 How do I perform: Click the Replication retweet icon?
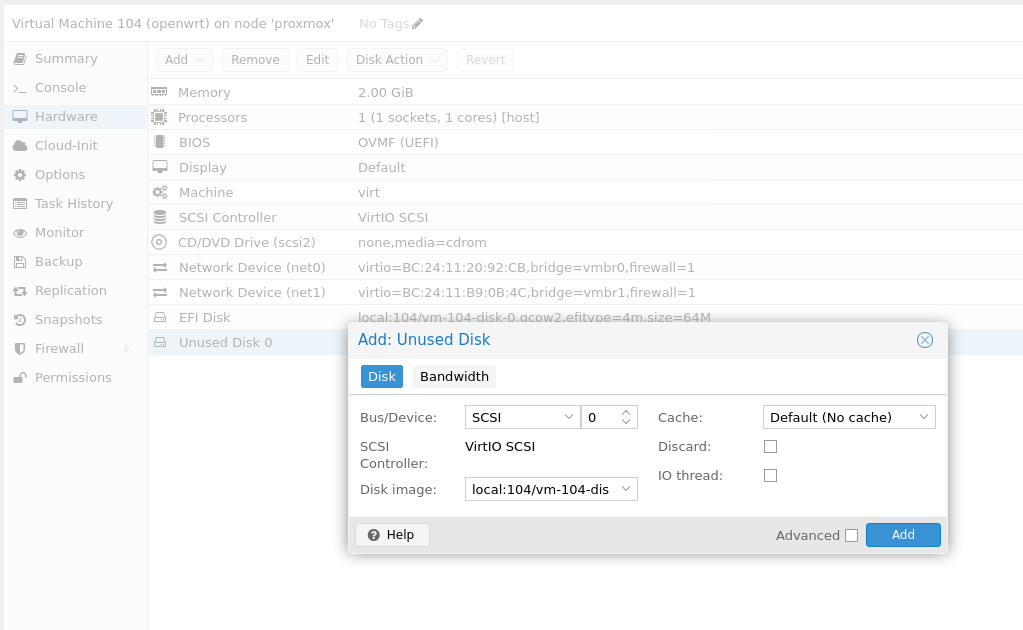click(x=19, y=291)
